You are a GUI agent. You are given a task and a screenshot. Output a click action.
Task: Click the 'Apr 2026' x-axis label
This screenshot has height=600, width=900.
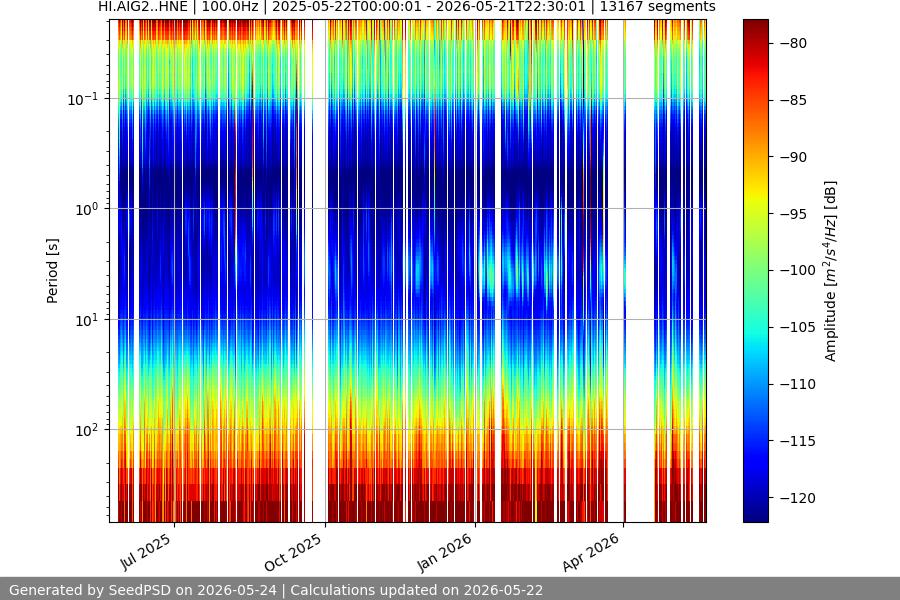592,552
